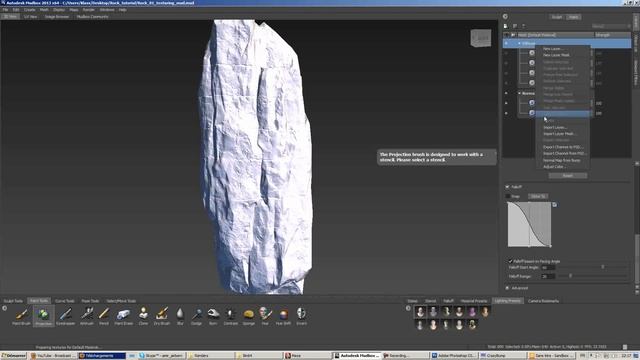640x360 pixels.
Task: Click the Store To button
Action: [538, 196]
